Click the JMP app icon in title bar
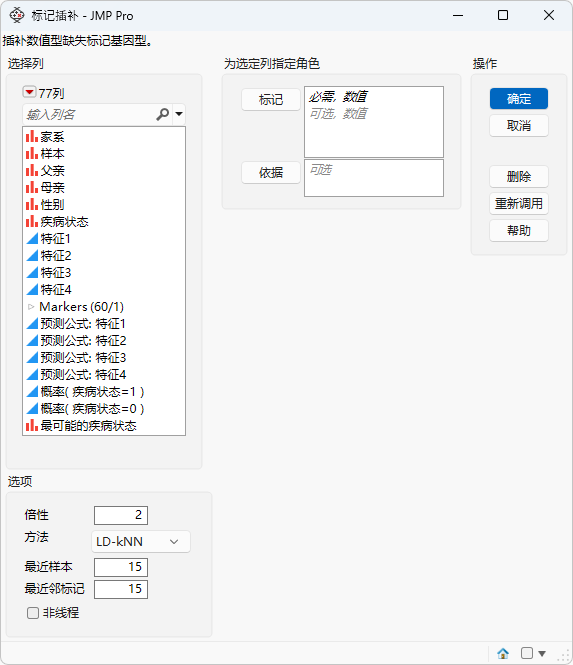The width and height of the screenshot is (573, 665). 17,15
